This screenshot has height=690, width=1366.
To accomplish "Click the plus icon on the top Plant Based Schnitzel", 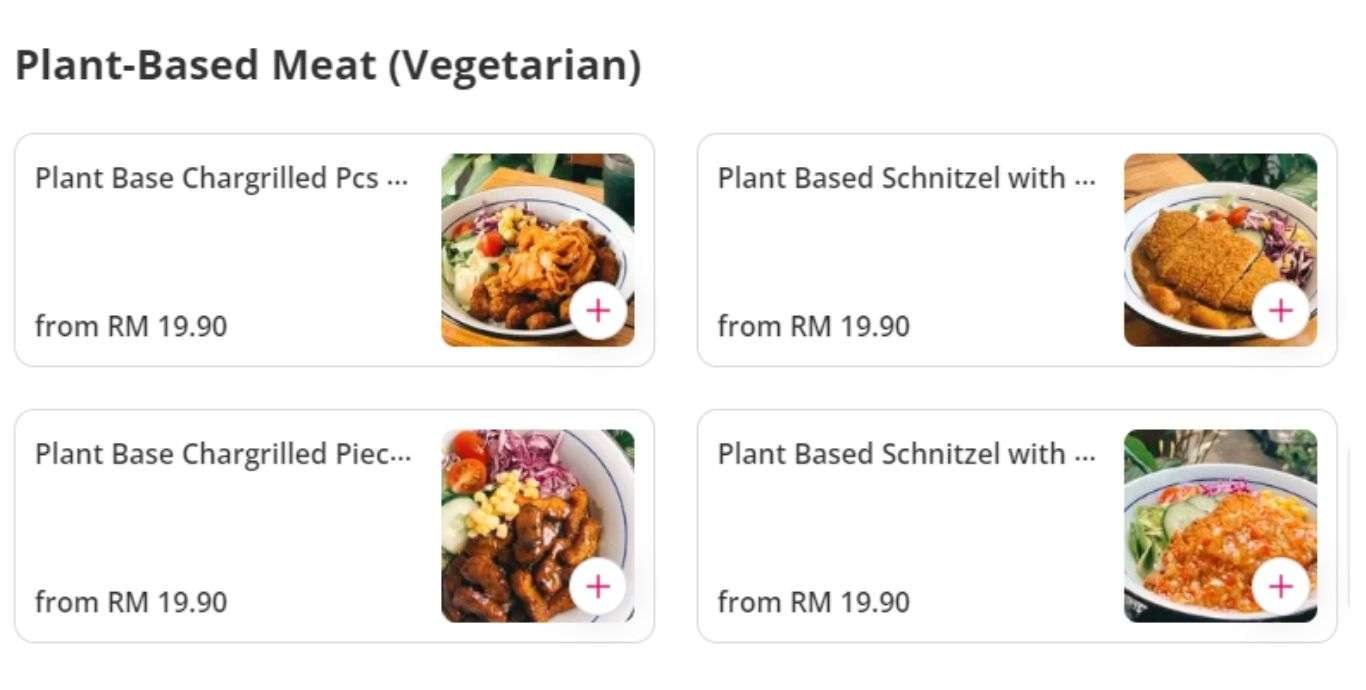I will click(x=1280, y=311).
